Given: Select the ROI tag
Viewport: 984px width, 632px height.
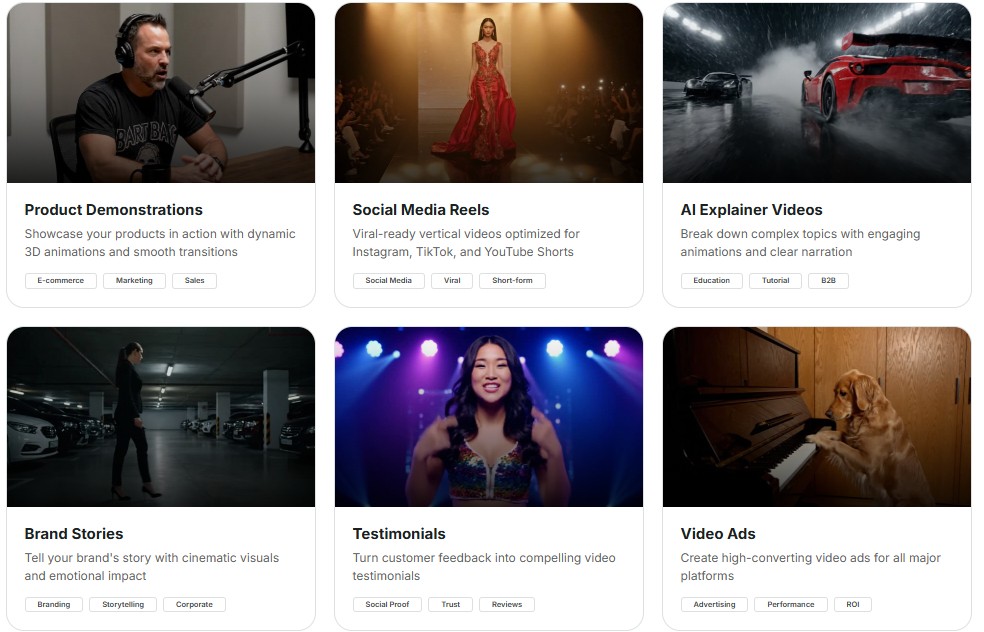Looking at the screenshot, I should (852, 604).
